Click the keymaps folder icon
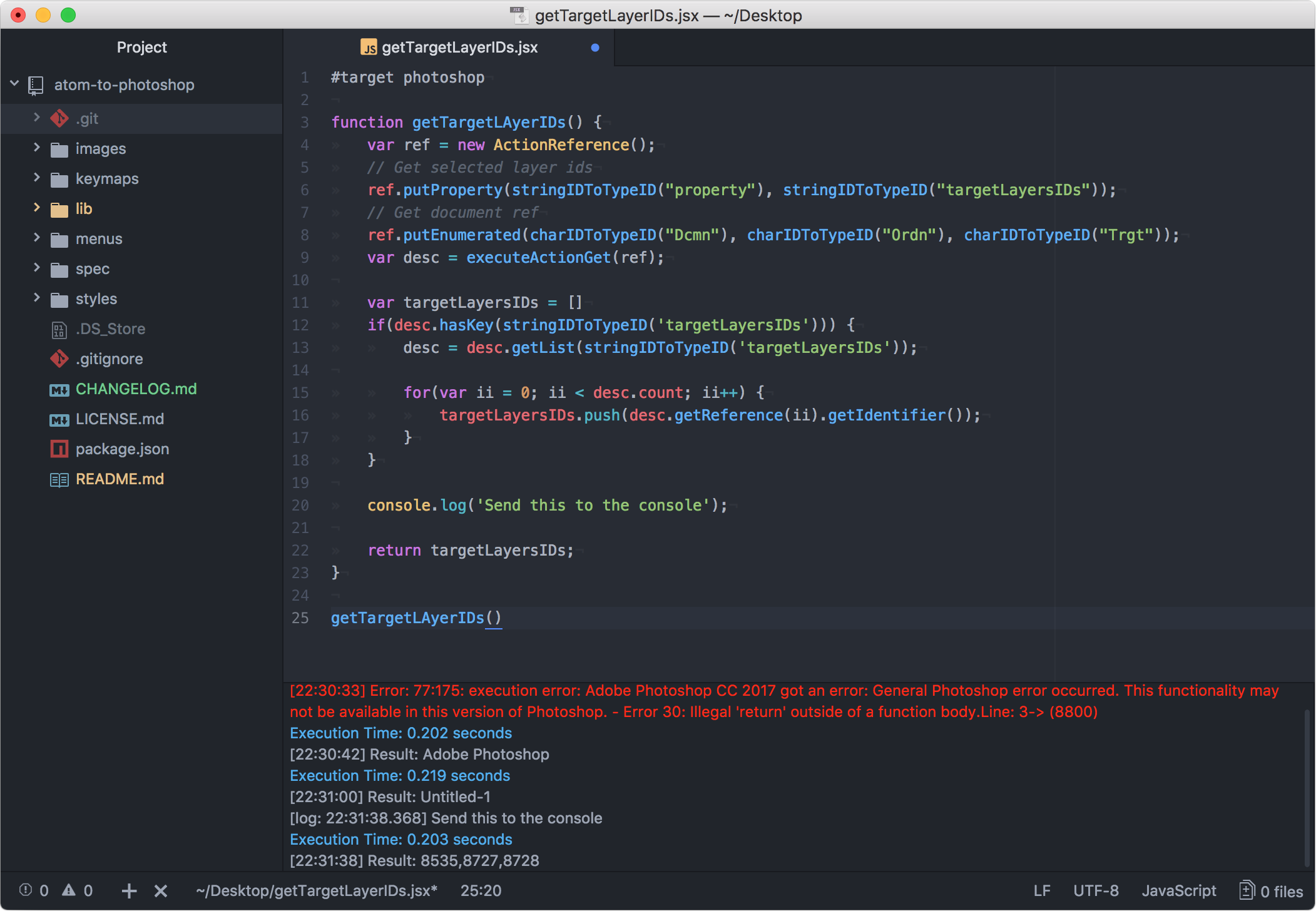Screen dimensions: 1316x911 pos(59,180)
